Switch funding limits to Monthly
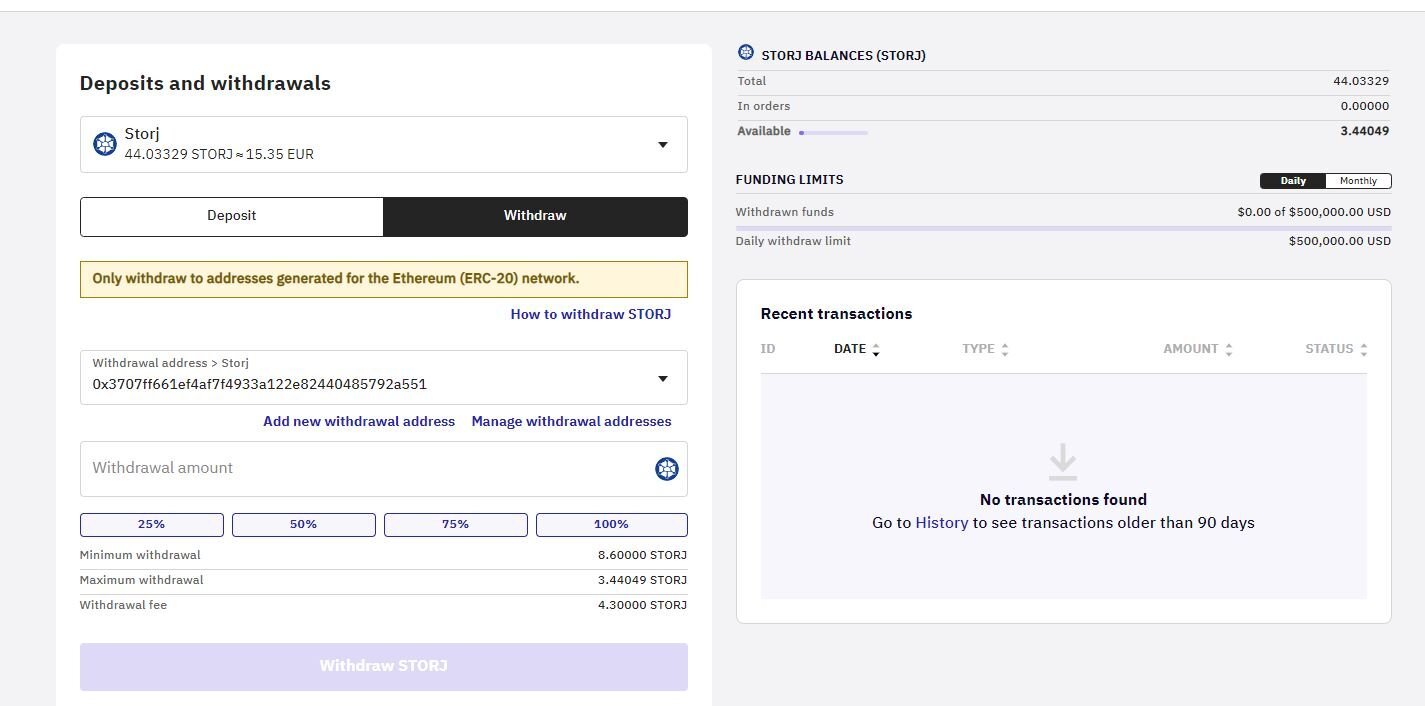Image resolution: width=1425 pixels, height=706 pixels. point(1358,181)
